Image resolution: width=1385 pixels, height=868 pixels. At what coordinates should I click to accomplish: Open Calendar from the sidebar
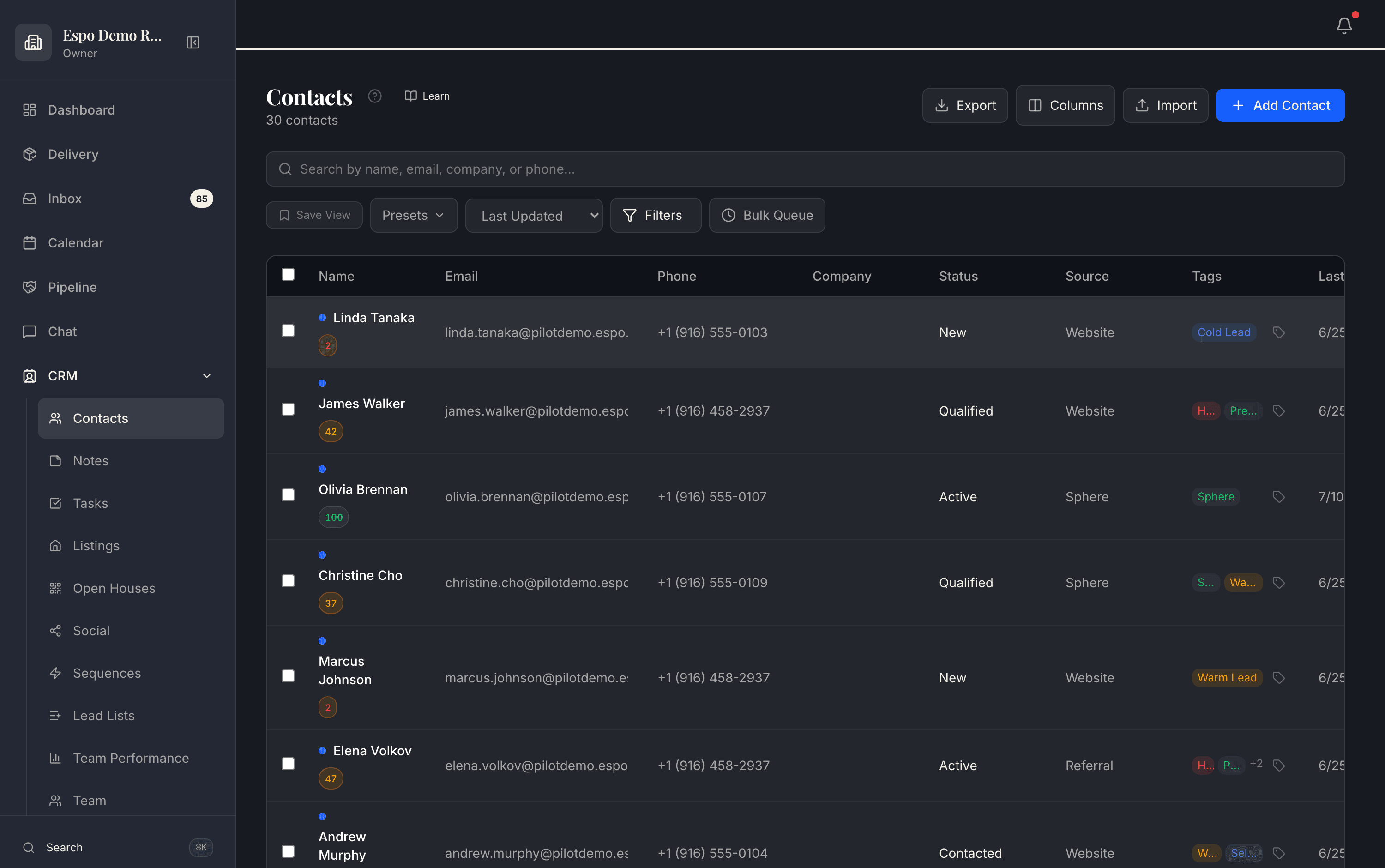(x=118, y=243)
